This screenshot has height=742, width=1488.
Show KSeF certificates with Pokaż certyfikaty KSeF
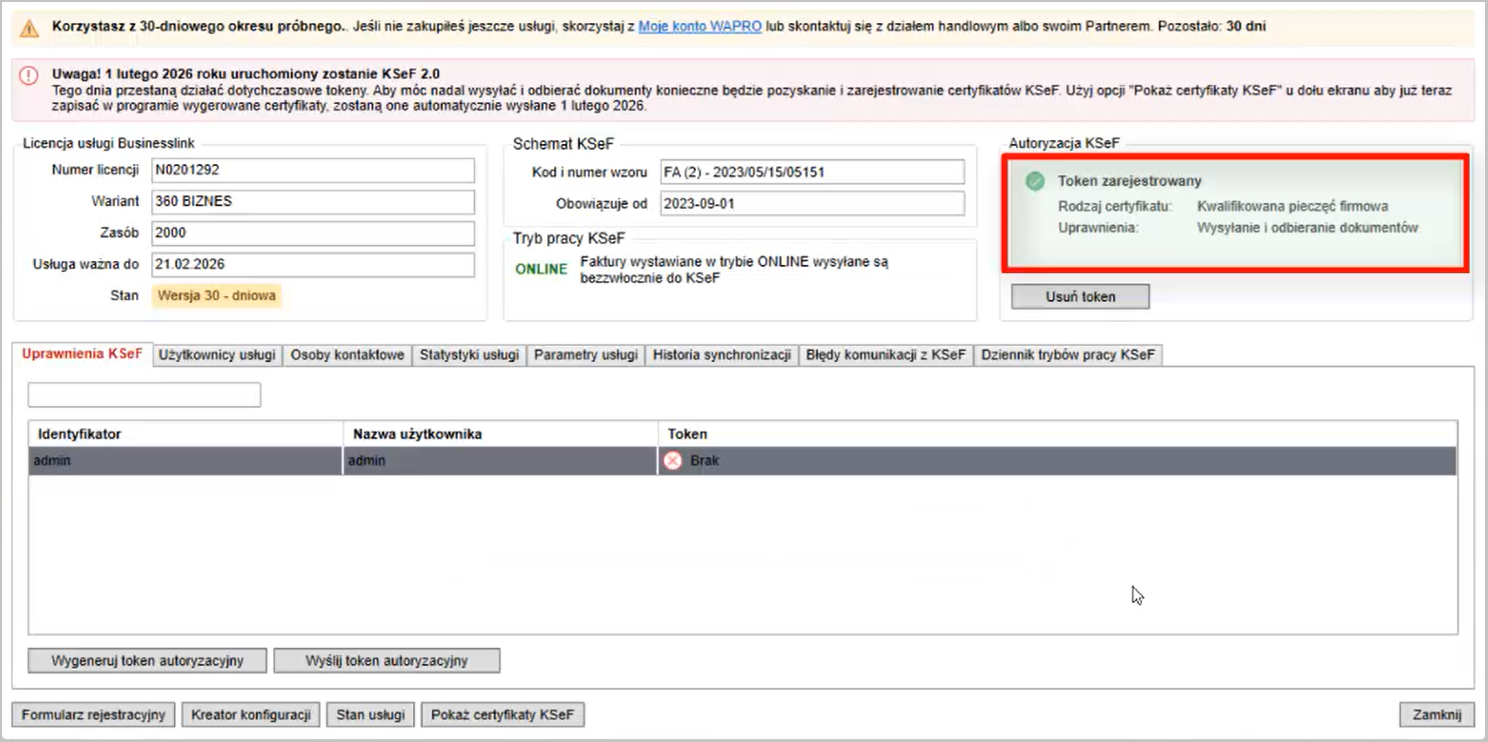503,715
